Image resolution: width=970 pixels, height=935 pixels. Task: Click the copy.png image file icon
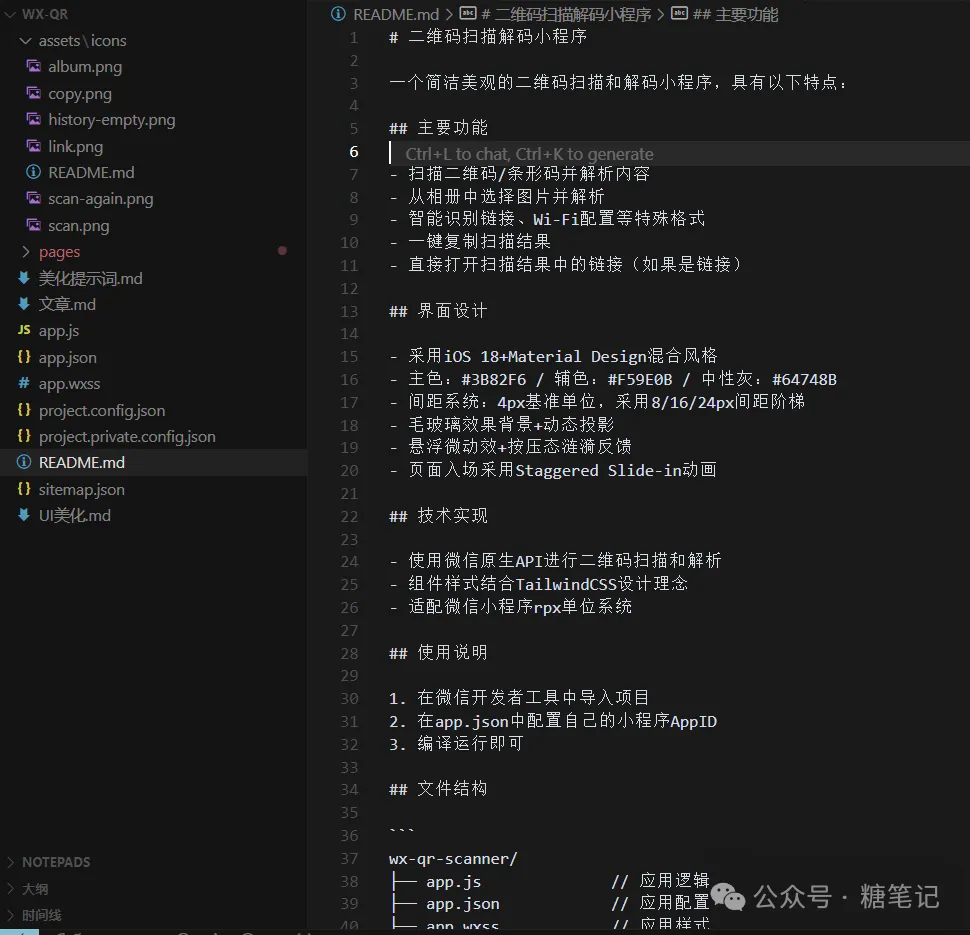pyautogui.click(x=34, y=93)
